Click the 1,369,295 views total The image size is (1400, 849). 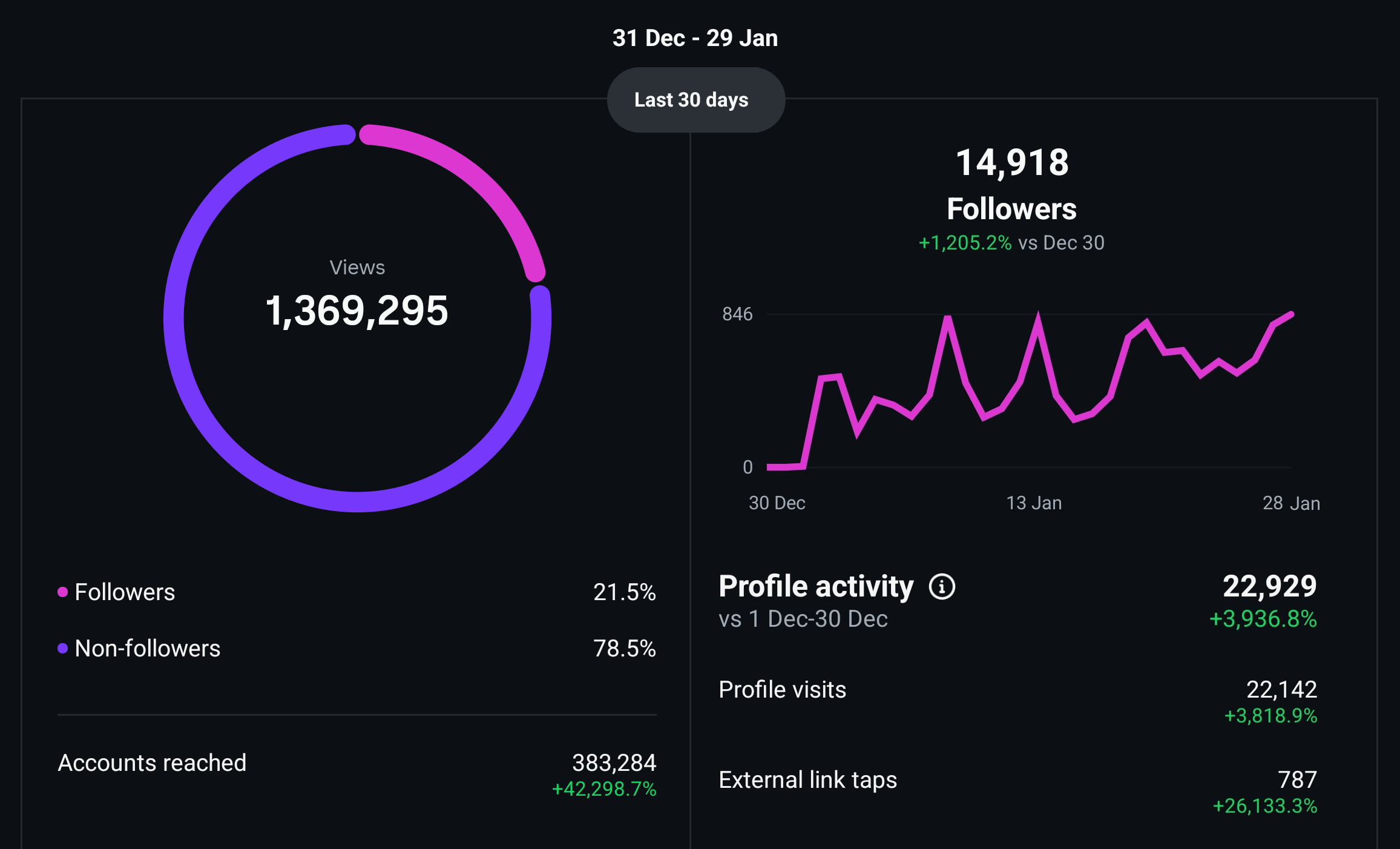tap(357, 311)
